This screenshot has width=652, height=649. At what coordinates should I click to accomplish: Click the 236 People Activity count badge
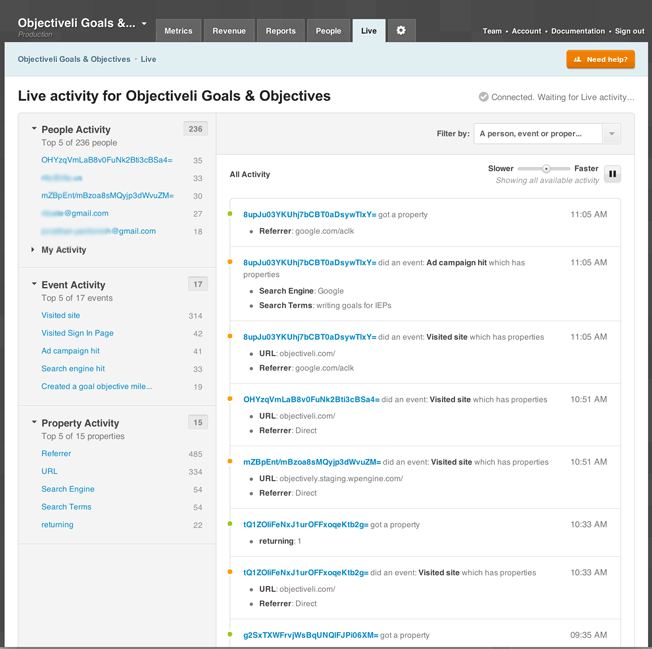tap(195, 129)
